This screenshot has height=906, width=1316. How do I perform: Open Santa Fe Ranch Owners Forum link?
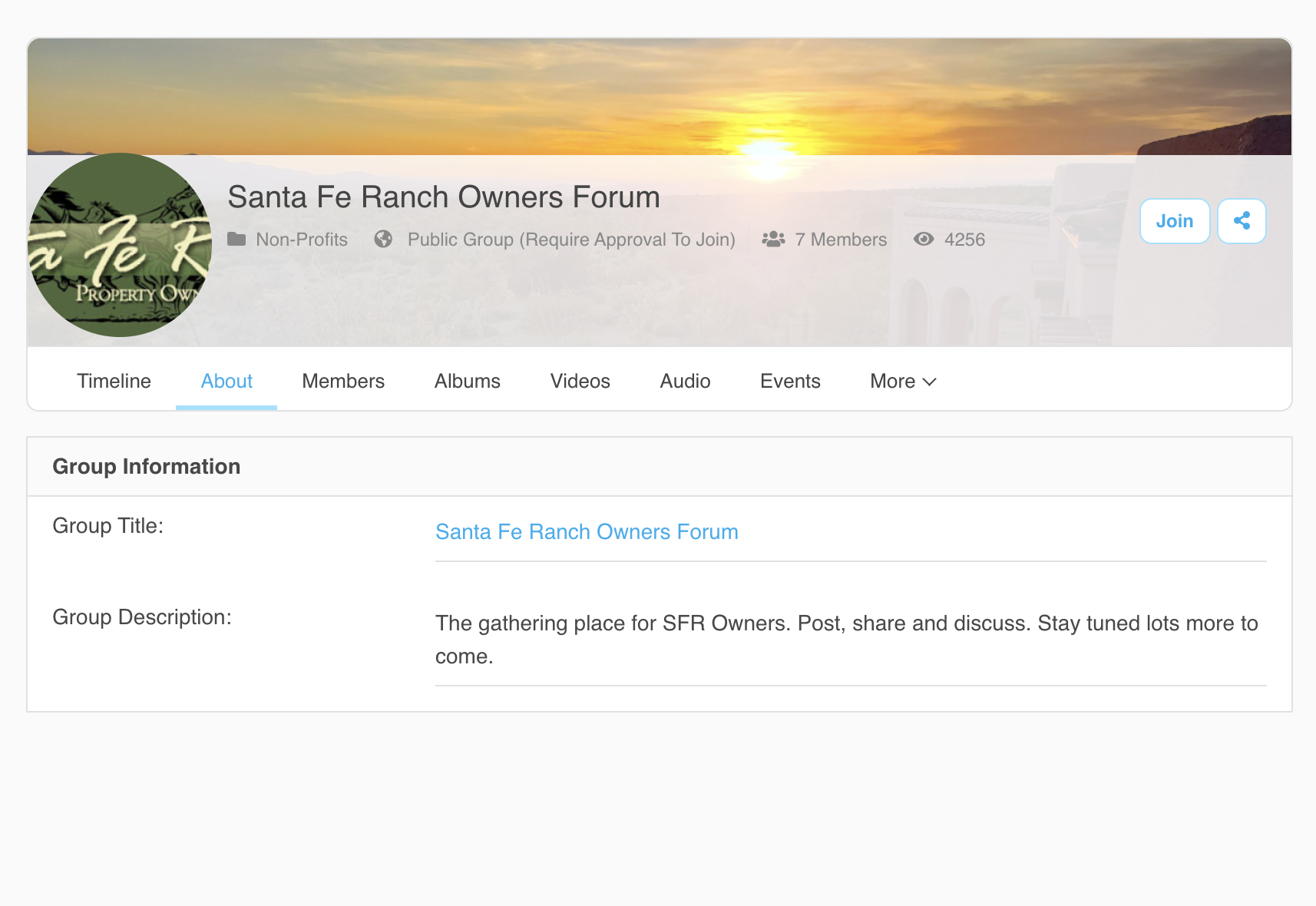coord(587,532)
